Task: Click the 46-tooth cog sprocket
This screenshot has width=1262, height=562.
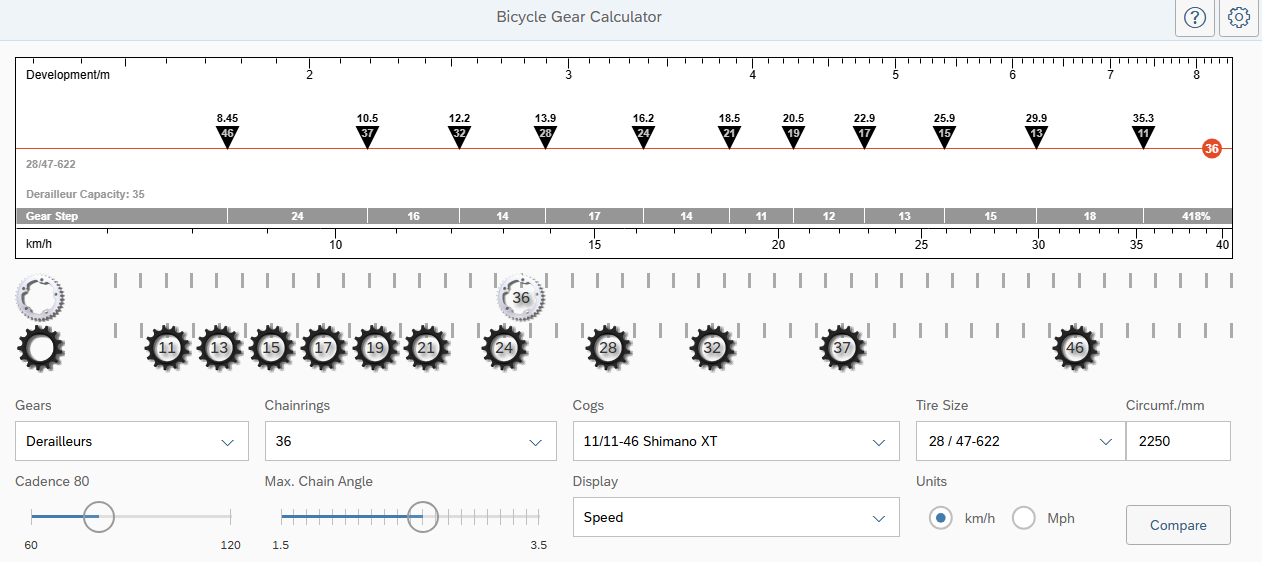Action: (x=1075, y=348)
